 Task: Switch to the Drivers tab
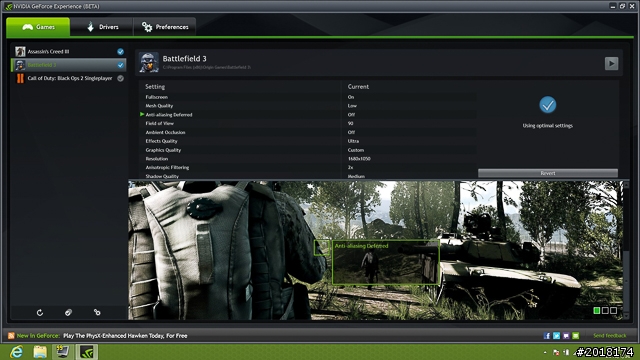(102, 27)
